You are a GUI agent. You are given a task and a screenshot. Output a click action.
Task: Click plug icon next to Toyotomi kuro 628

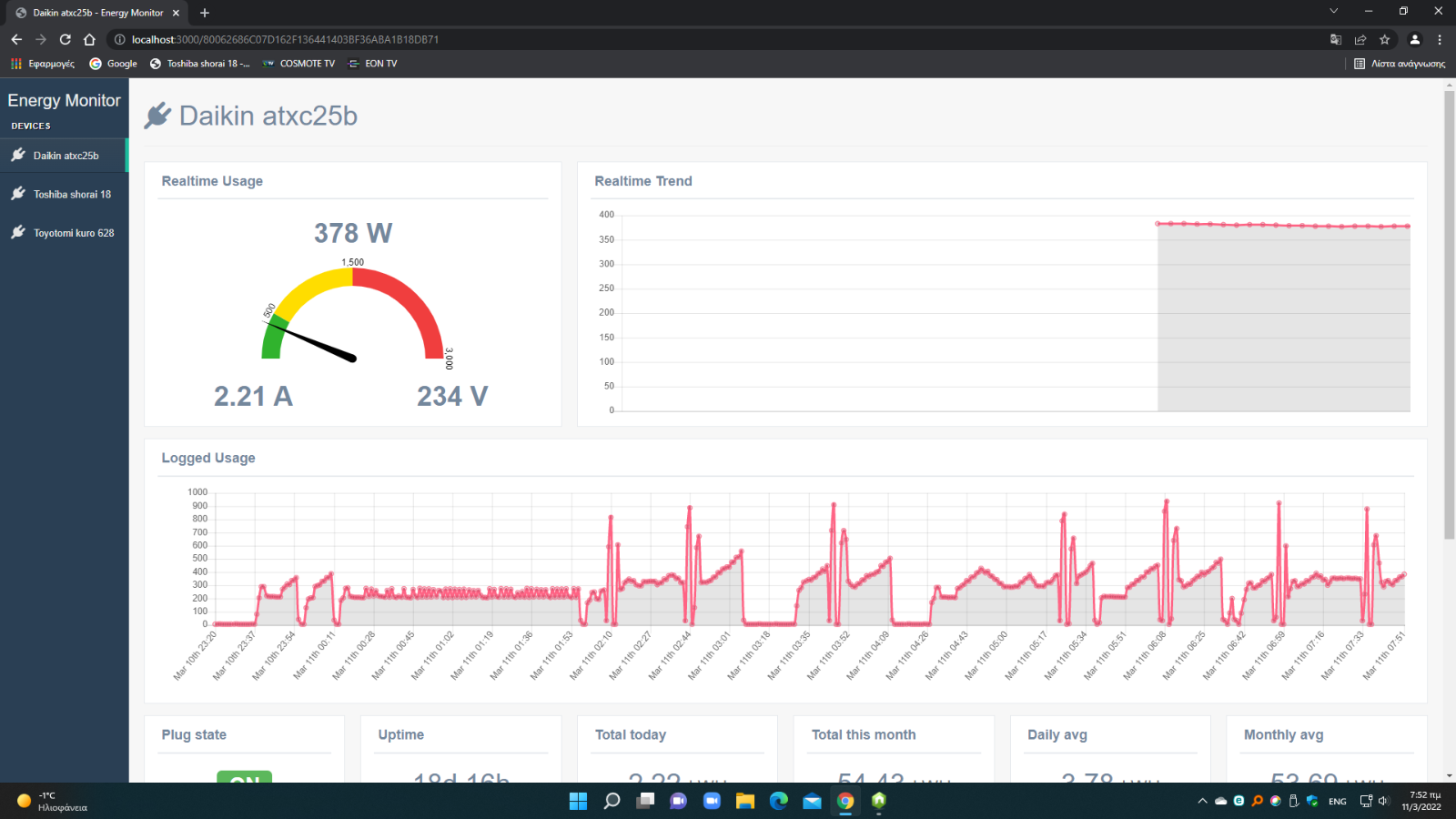[18, 232]
